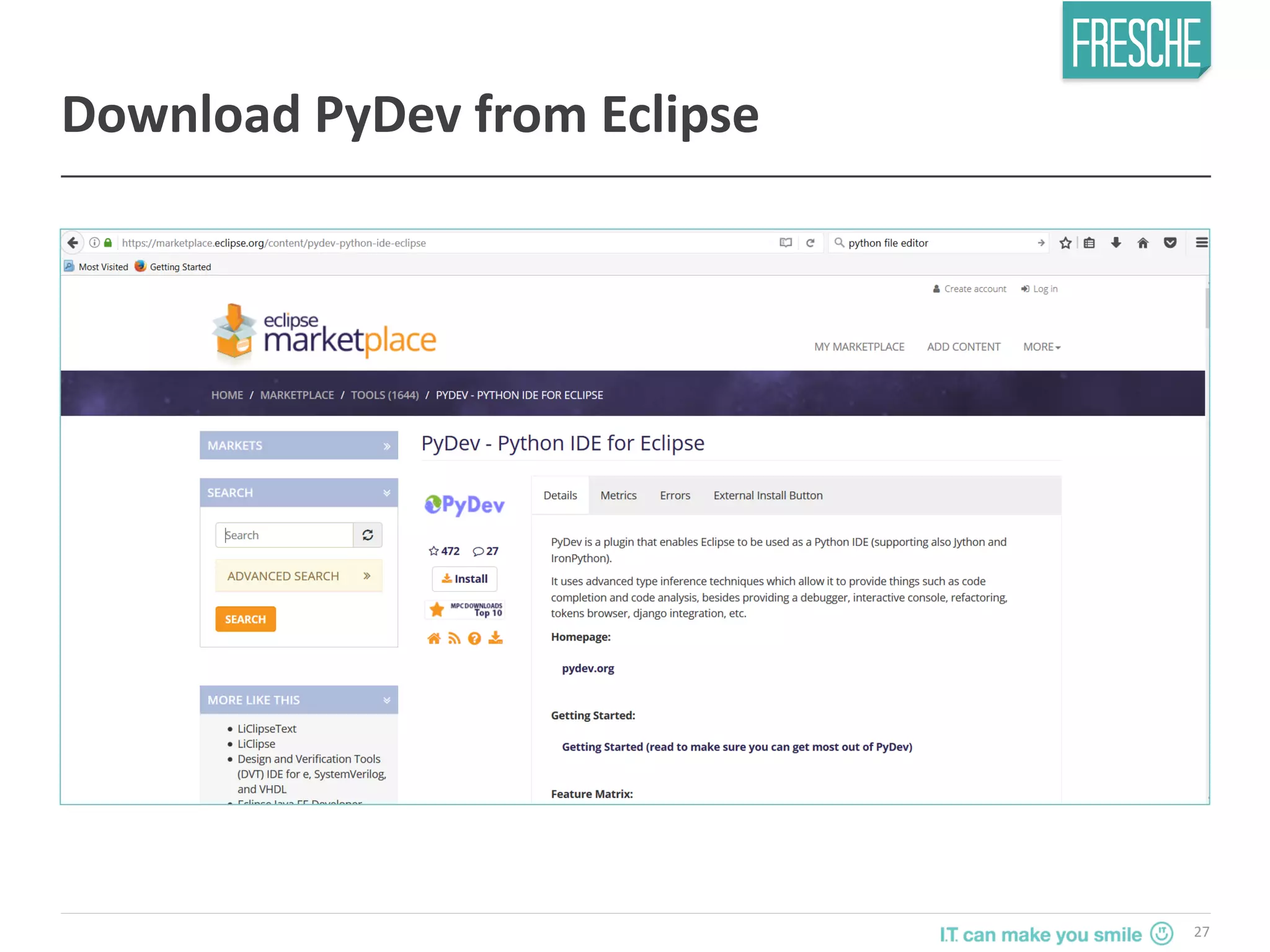The height and width of the screenshot is (952, 1270).
Task: Click the search go arrow
Action: pos(1041,243)
